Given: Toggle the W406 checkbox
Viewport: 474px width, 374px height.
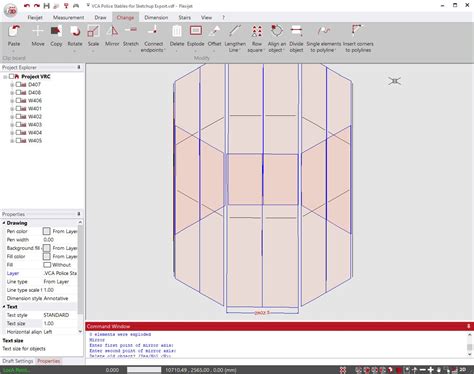Looking at the screenshot, I should point(18,101).
